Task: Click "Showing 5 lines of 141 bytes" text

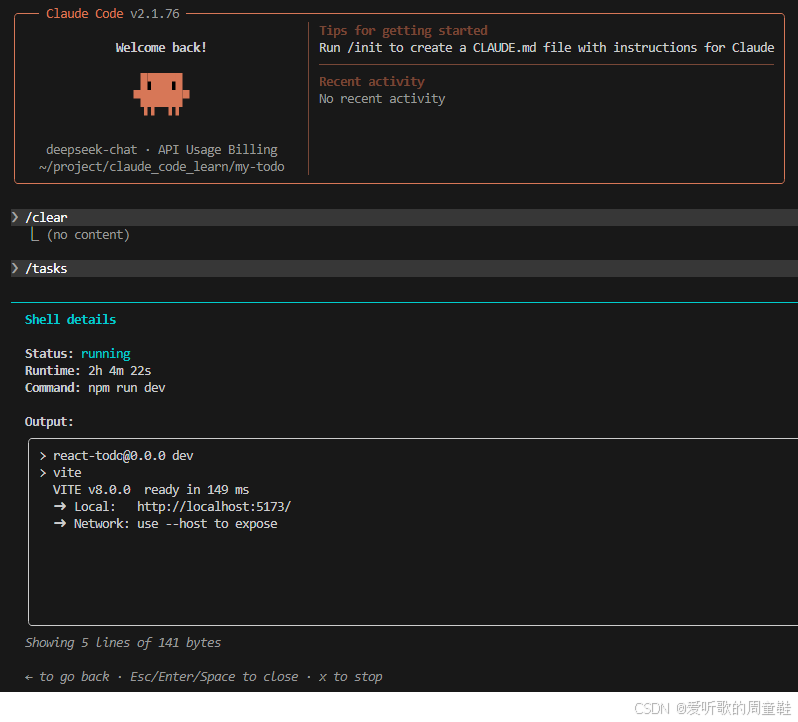Action: point(123,643)
